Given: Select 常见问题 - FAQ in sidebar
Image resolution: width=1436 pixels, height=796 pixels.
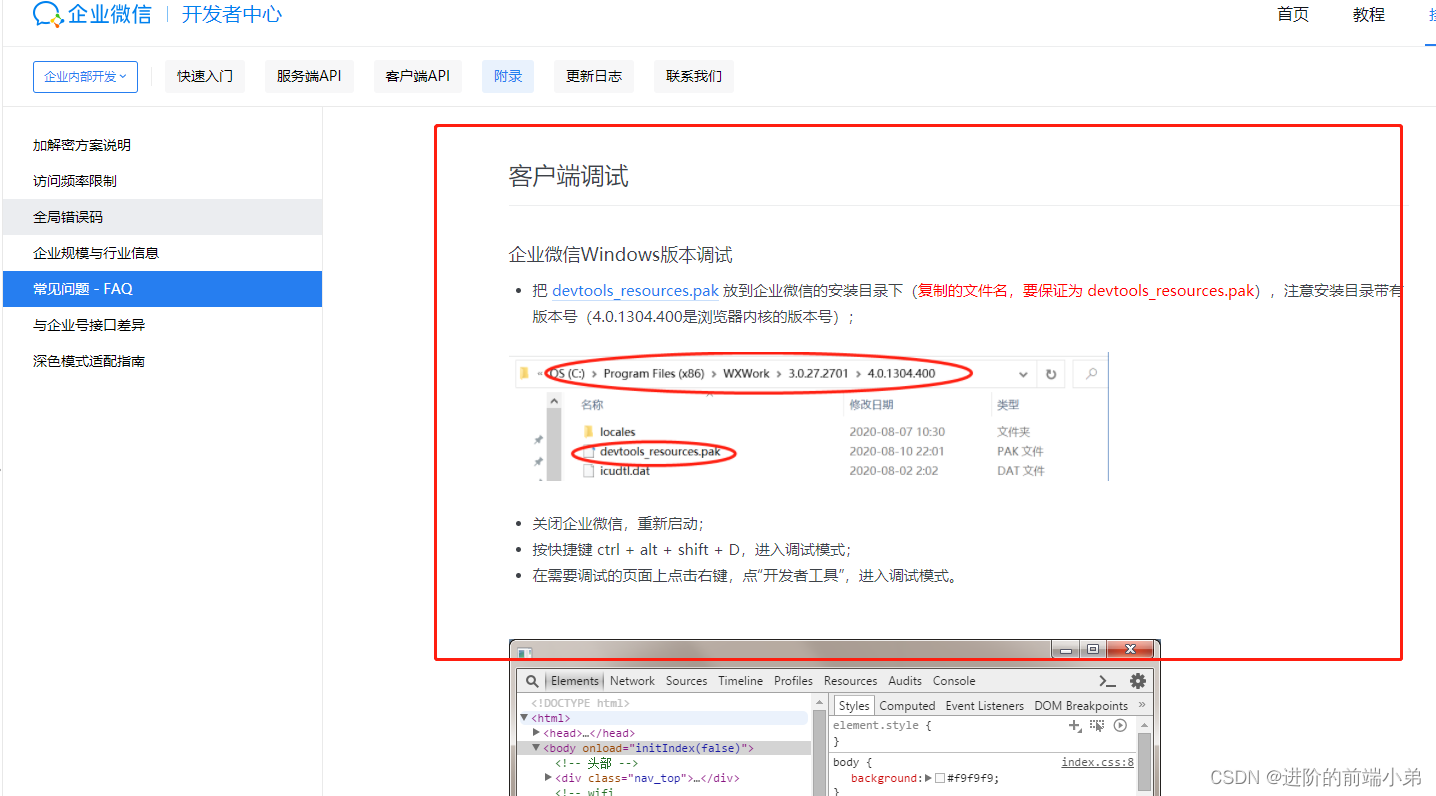Looking at the screenshot, I should [162, 289].
